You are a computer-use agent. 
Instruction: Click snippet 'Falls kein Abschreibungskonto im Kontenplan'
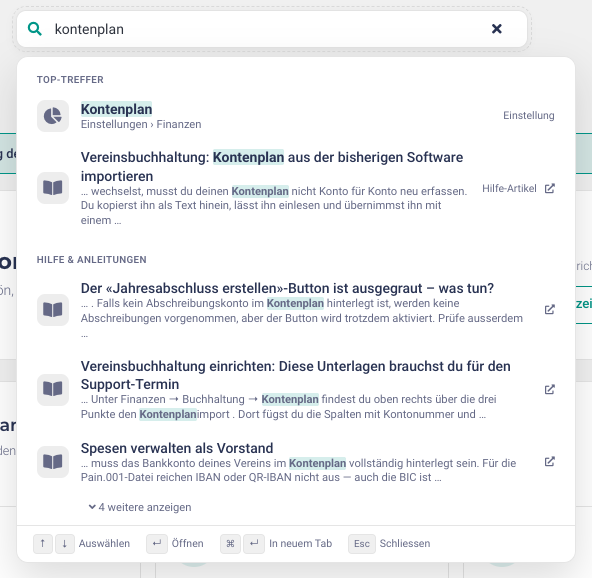pyautogui.click(x=210, y=304)
